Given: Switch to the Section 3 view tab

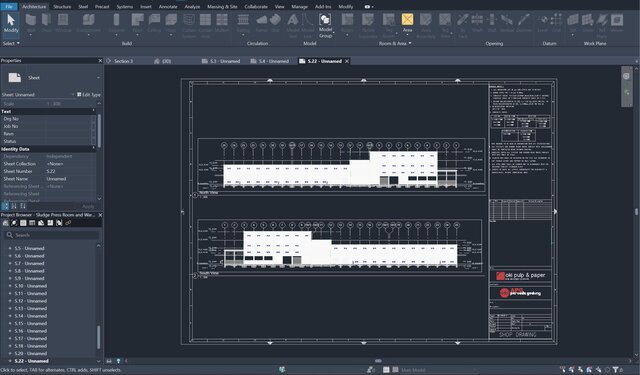Looking at the screenshot, I should [x=123, y=61].
